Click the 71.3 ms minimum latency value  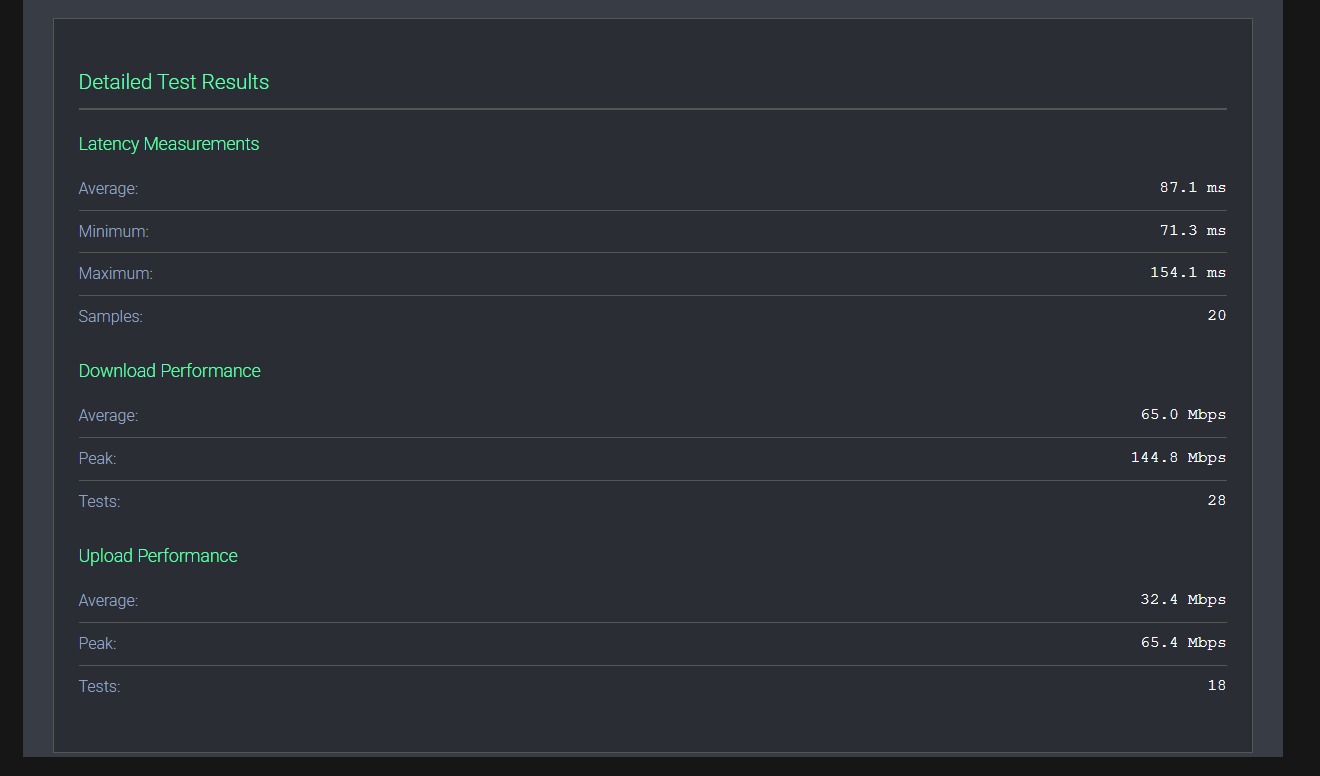coord(1193,231)
